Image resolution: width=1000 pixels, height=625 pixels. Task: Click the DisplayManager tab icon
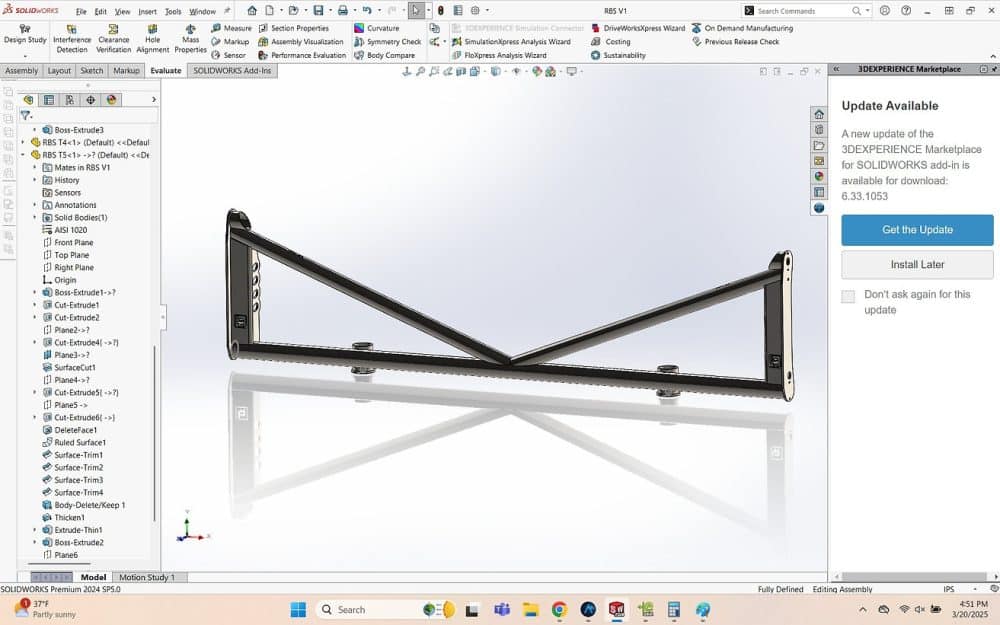(111, 100)
